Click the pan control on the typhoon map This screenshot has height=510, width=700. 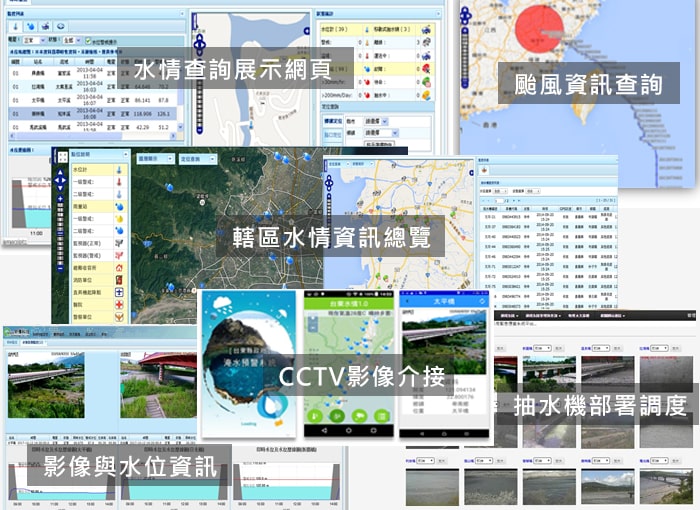click(466, 16)
